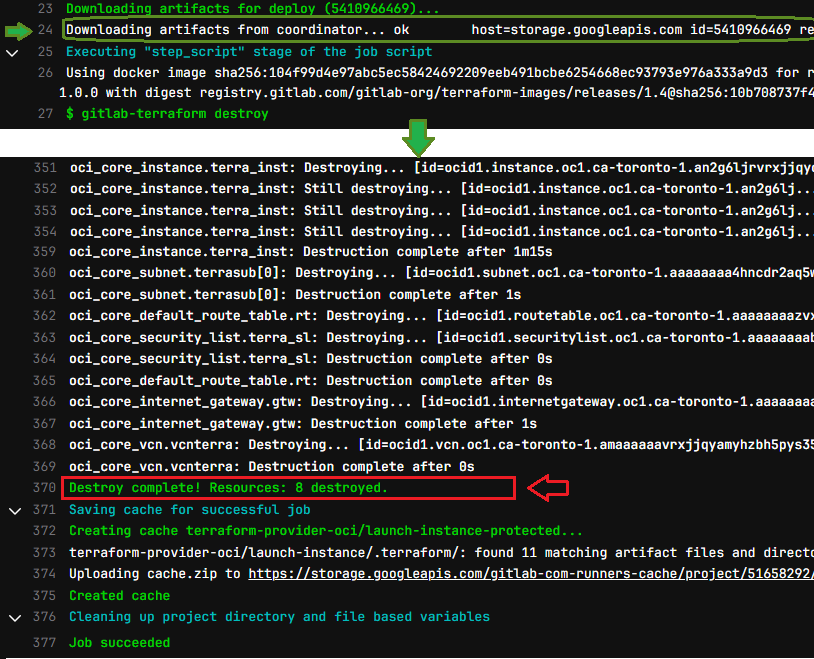Click line number 23 in the log
The image size is (814, 659).
(45, 9)
